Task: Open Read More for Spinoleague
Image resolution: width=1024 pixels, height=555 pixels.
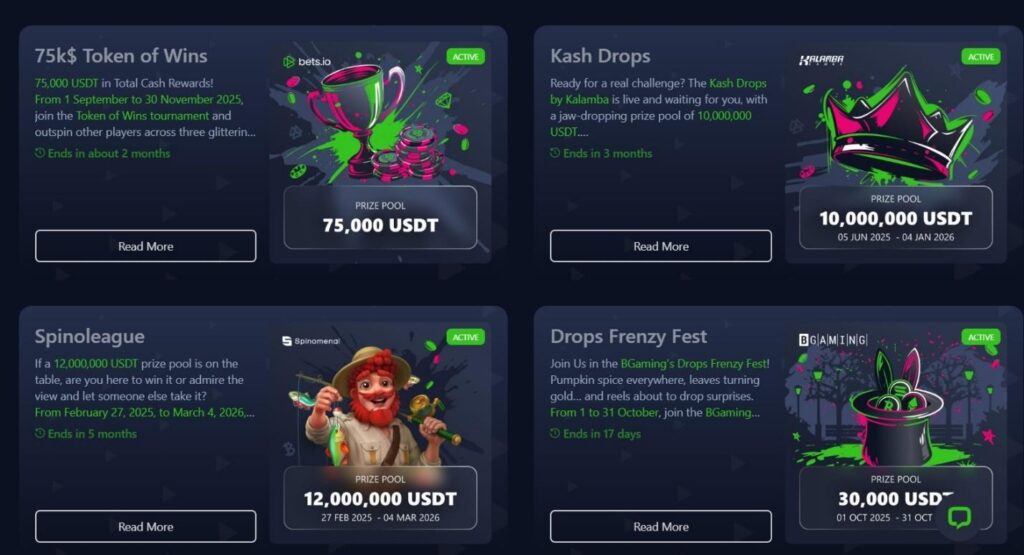Action: point(146,526)
